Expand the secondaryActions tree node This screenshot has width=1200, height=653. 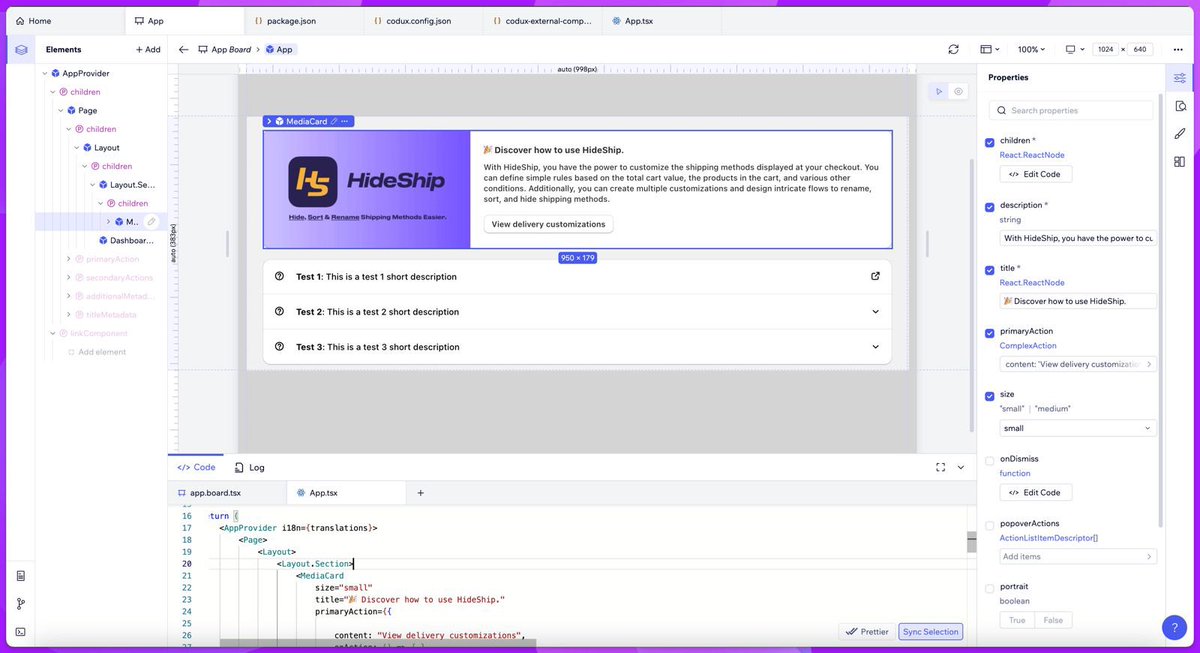(x=68, y=277)
